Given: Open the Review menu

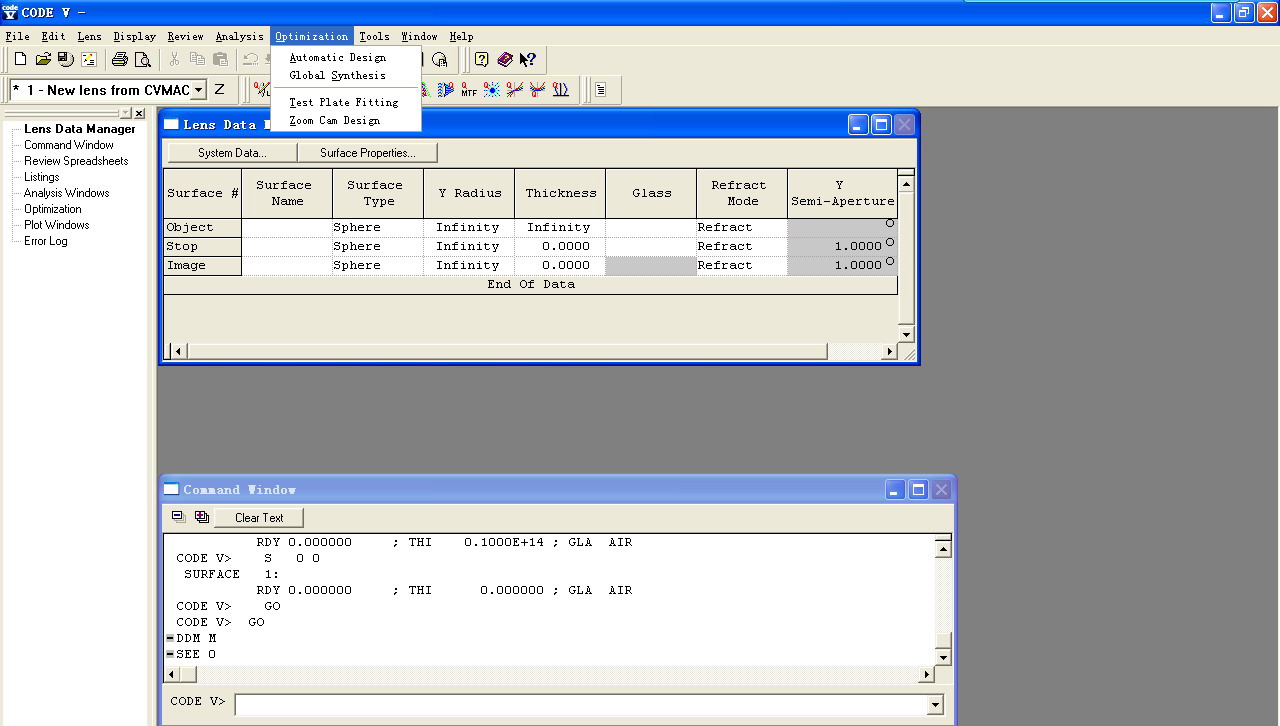Looking at the screenshot, I should tap(186, 37).
